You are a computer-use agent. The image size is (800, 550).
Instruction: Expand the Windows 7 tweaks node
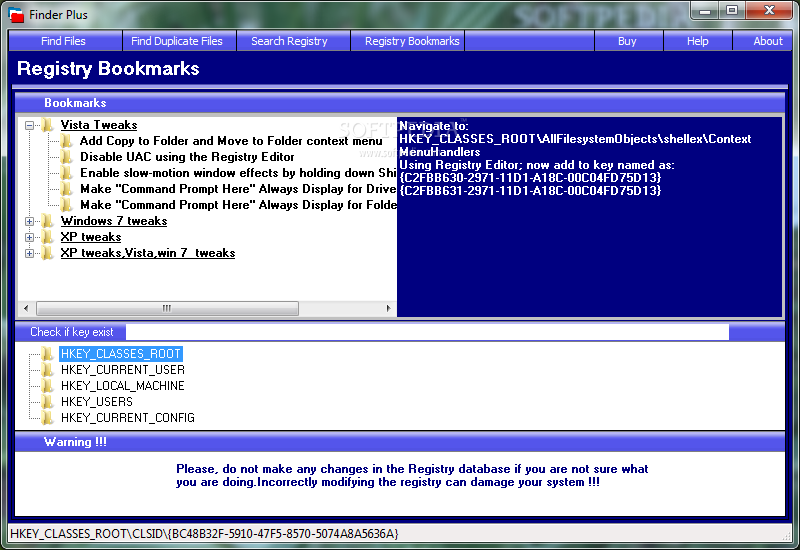point(29,221)
